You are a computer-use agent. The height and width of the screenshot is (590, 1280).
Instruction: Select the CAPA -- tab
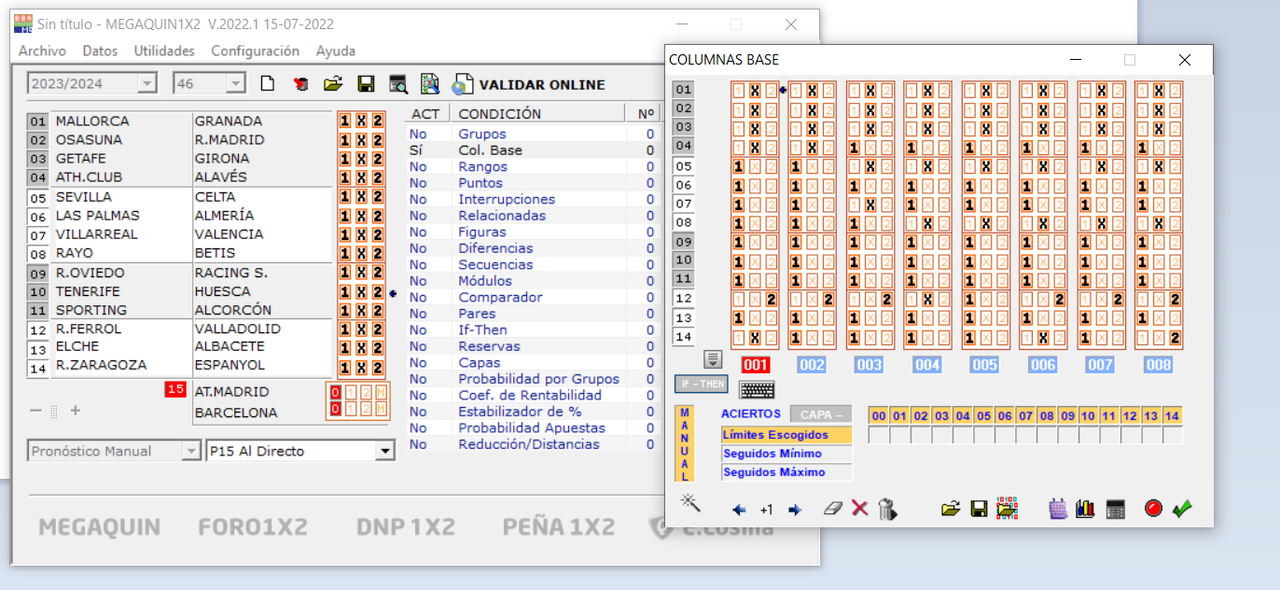[821, 414]
